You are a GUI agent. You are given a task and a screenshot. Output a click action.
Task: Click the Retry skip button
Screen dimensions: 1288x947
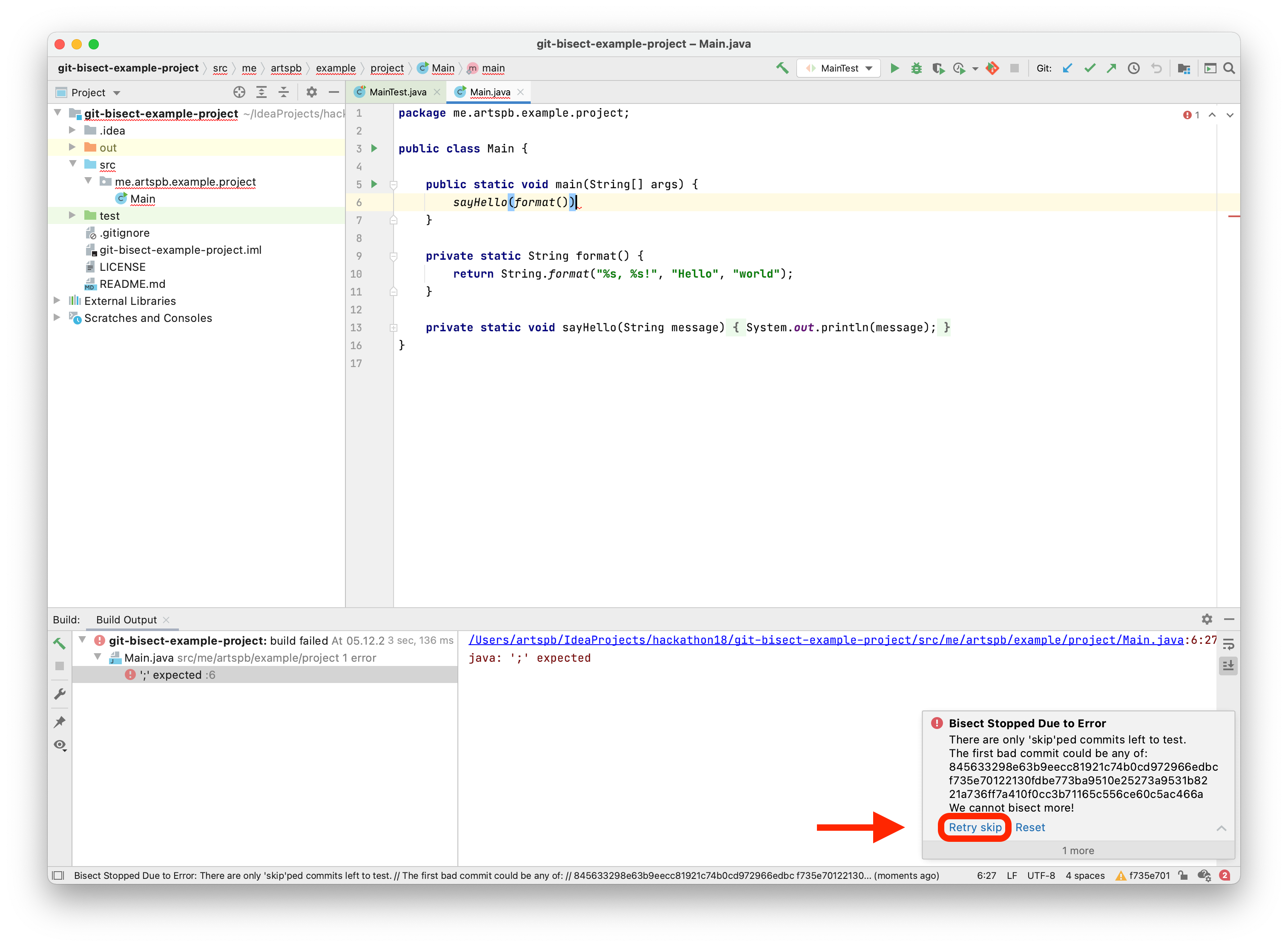click(x=974, y=826)
